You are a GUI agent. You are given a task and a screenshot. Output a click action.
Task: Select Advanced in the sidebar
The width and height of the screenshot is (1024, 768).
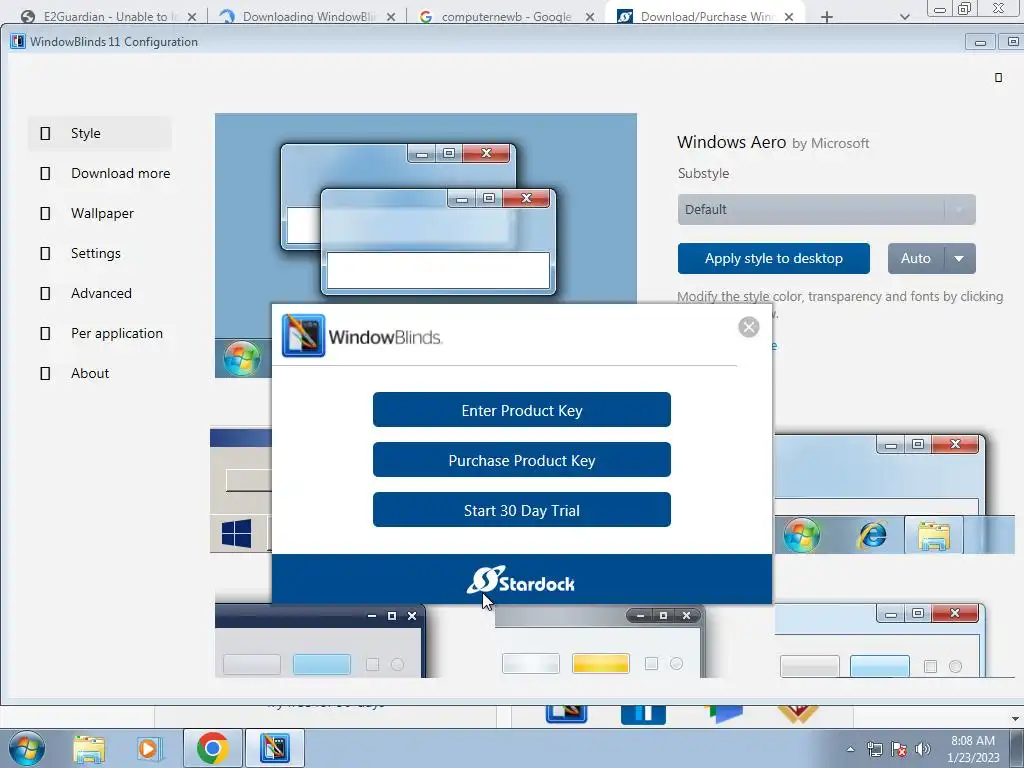[100, 293]
